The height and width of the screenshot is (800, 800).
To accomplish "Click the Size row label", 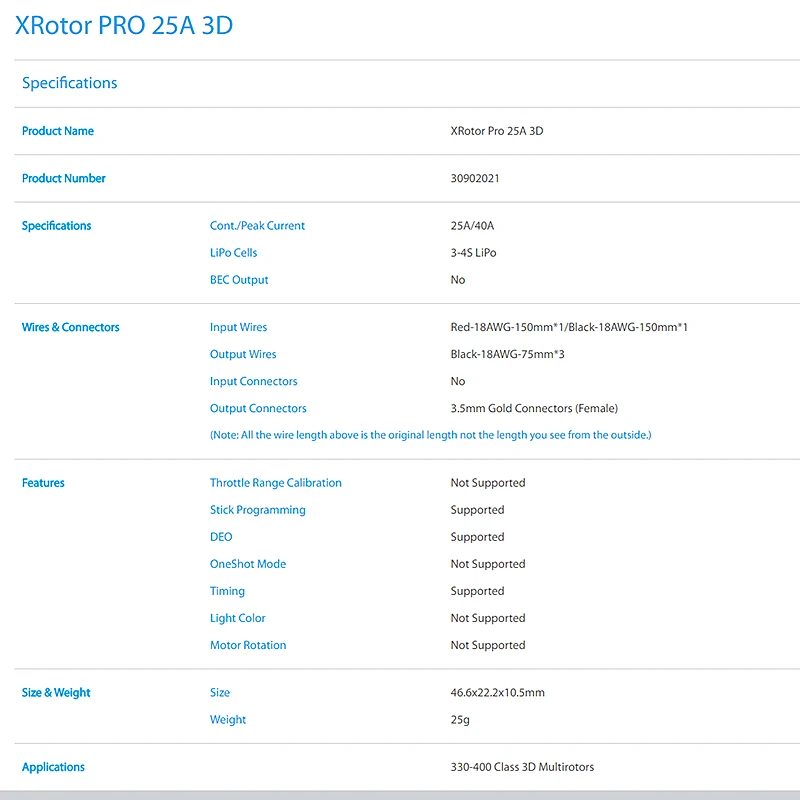I will 220,693.
